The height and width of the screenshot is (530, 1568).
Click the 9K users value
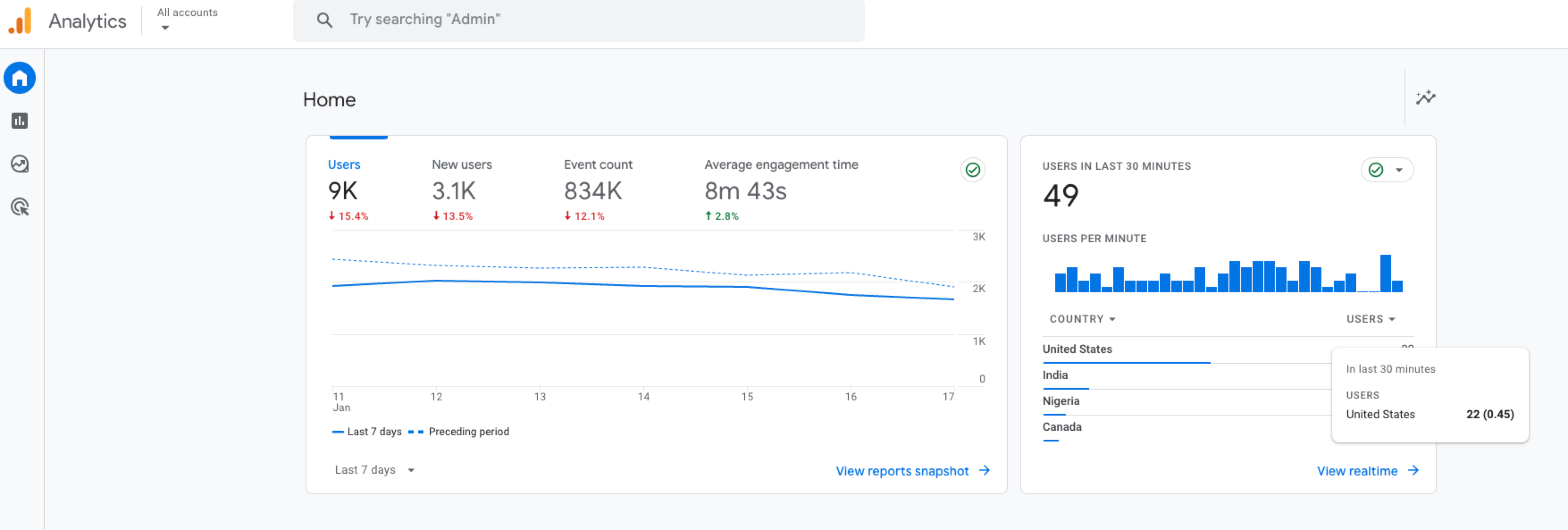(343, 191)
